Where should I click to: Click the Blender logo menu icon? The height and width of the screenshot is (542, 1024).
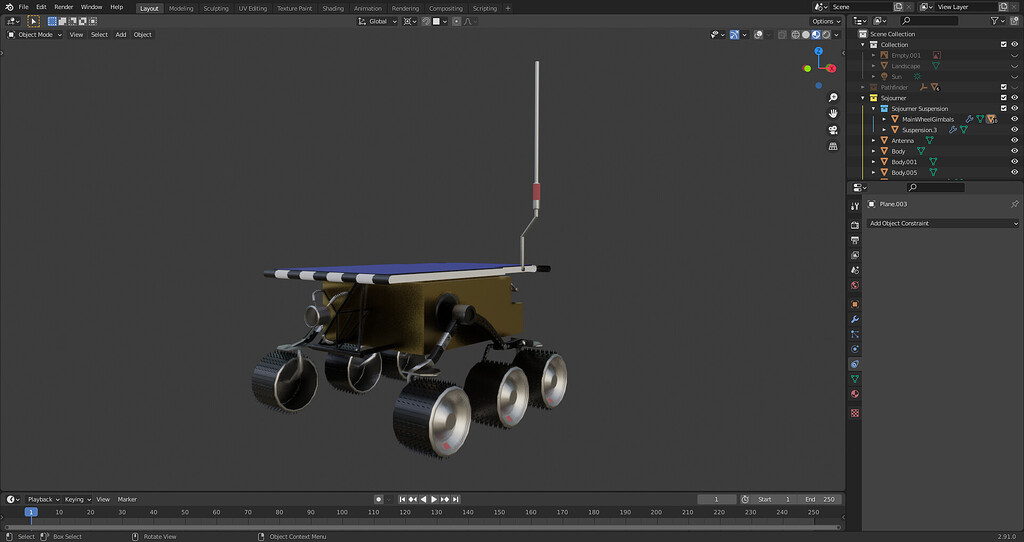[9, 7]
